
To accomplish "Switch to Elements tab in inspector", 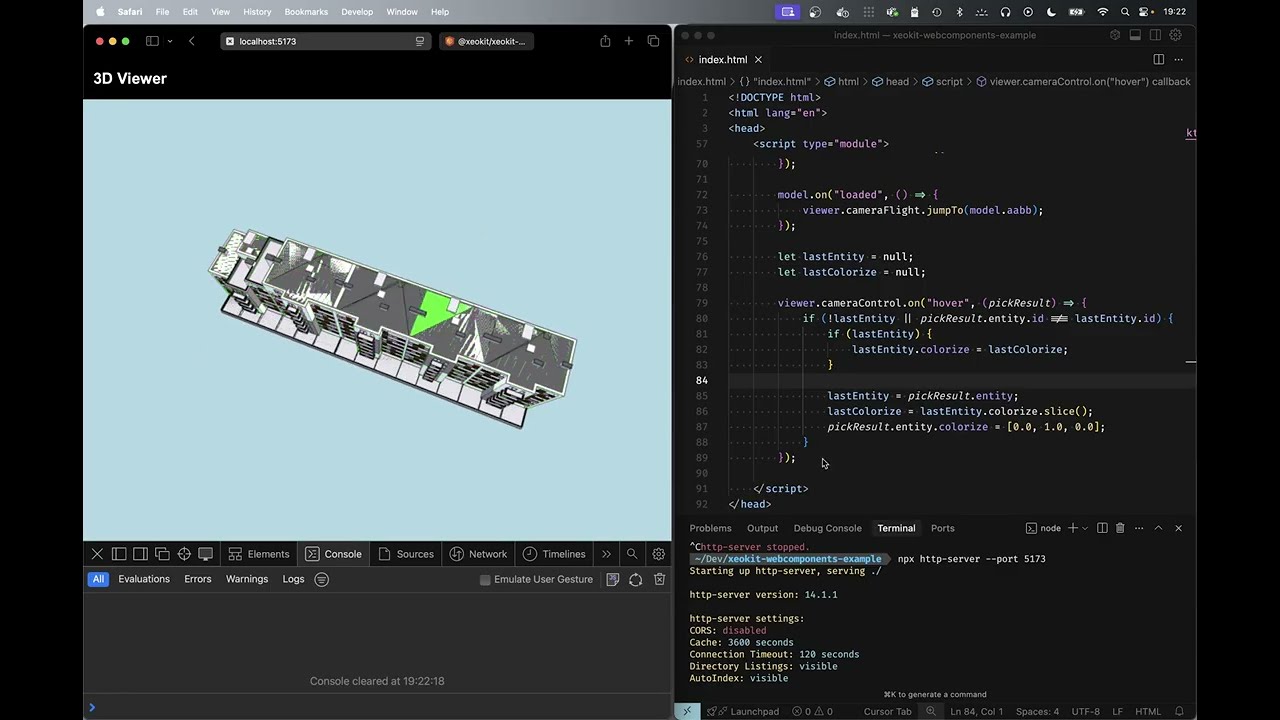I will [x=259, y=554].
